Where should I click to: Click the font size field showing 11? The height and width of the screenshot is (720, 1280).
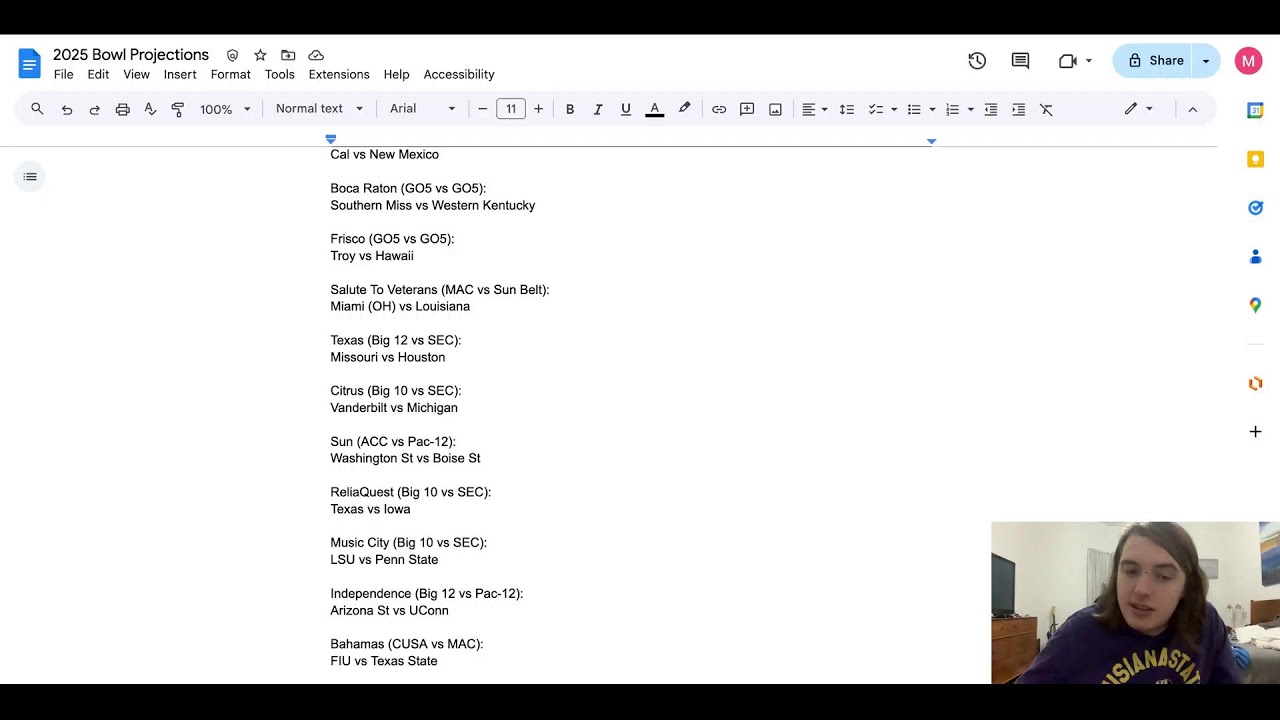click(511, 109)
